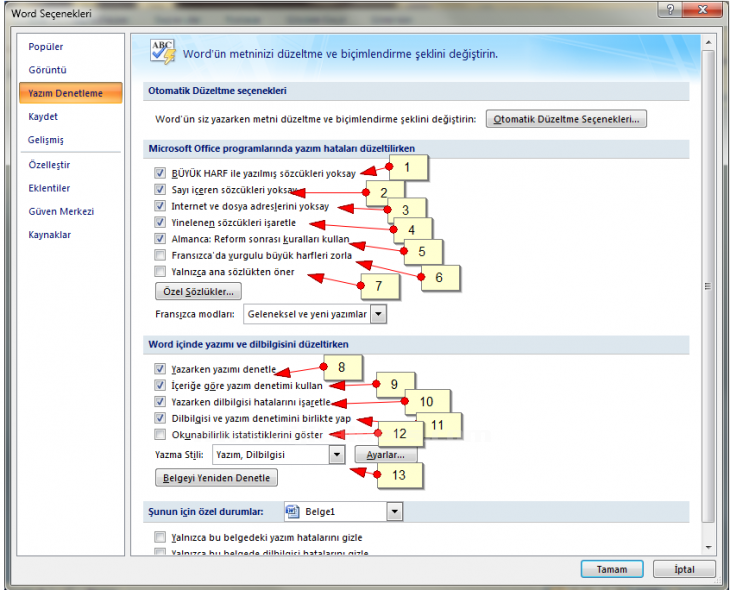
Task: Toggle 'Yinelenen sözcükleri işaretle' checkbox
Action: [160, 222]
